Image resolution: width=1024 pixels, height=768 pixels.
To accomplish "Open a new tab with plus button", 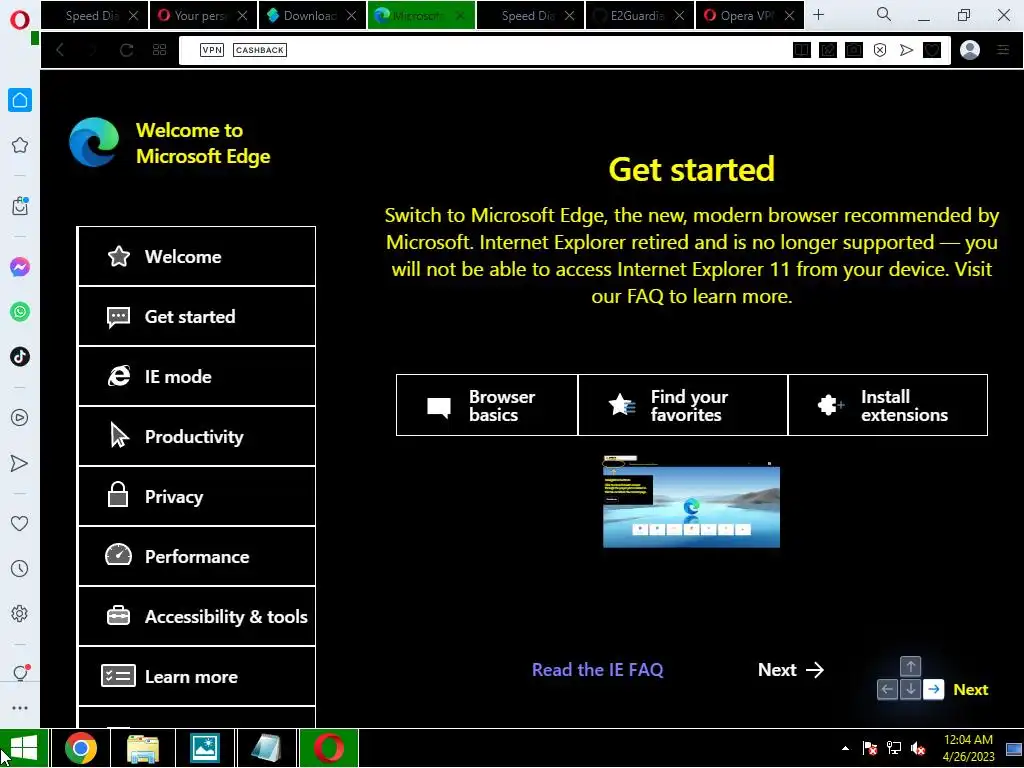I will [x=818, y=14].
